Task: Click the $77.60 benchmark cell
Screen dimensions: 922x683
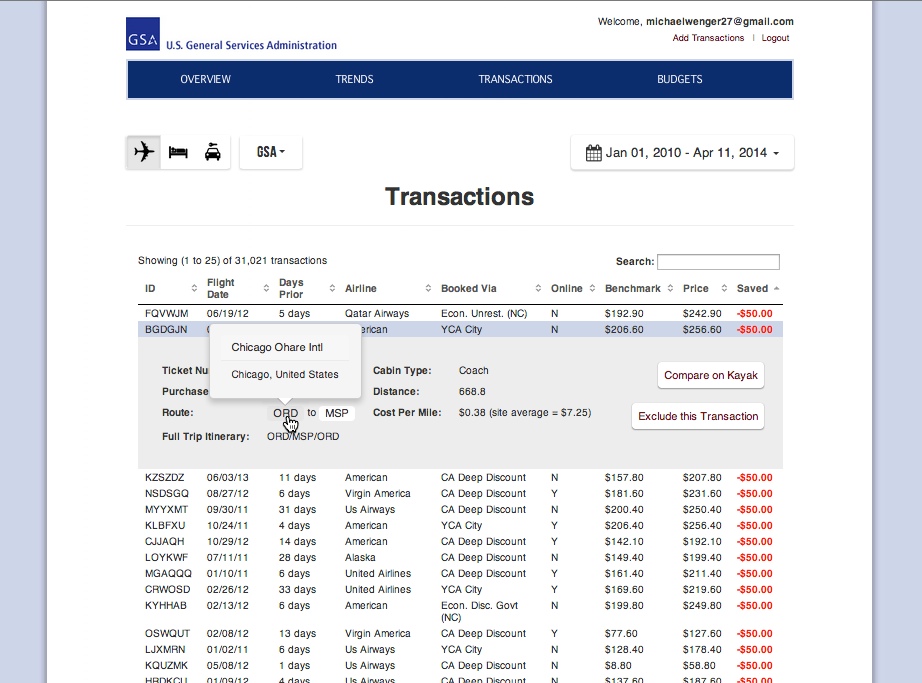Action: [621, 633]
